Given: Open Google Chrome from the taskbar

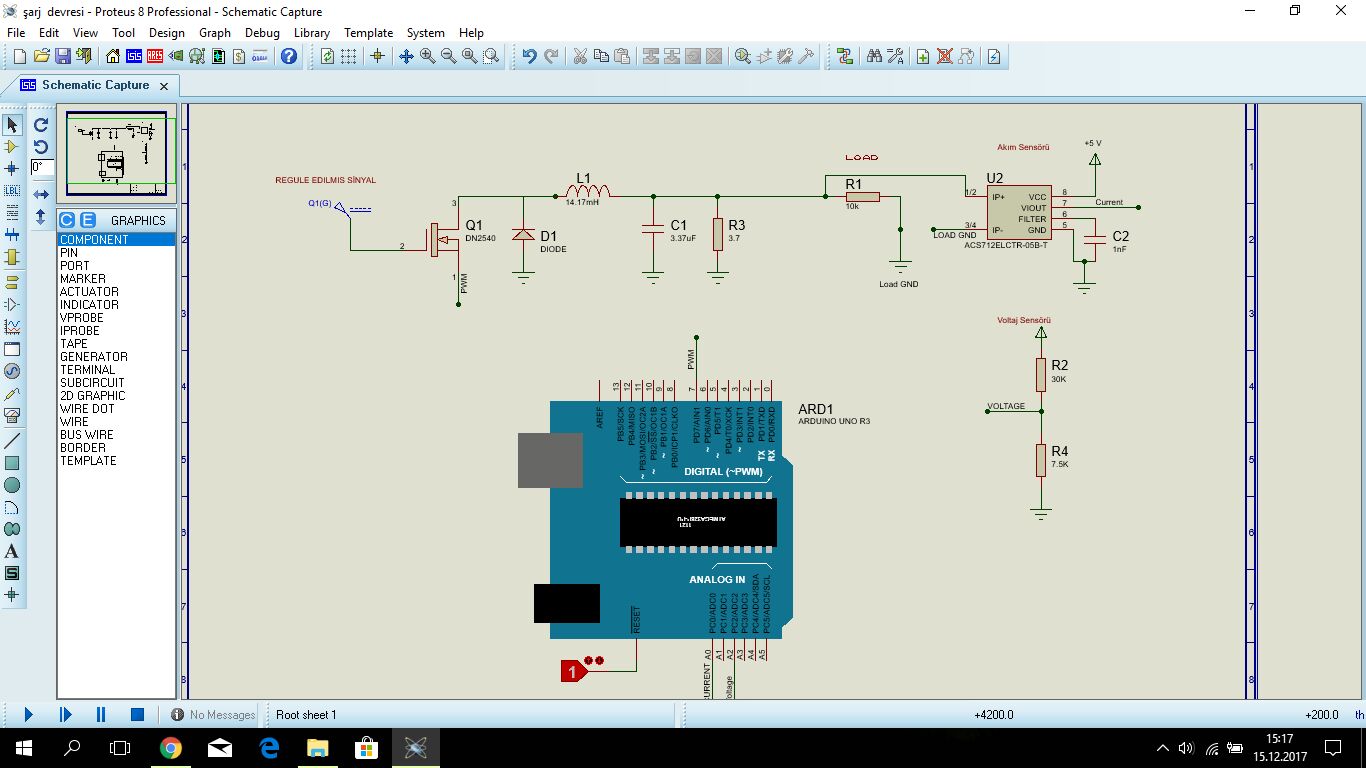Looking at the screenshot, I should (171, 747).
